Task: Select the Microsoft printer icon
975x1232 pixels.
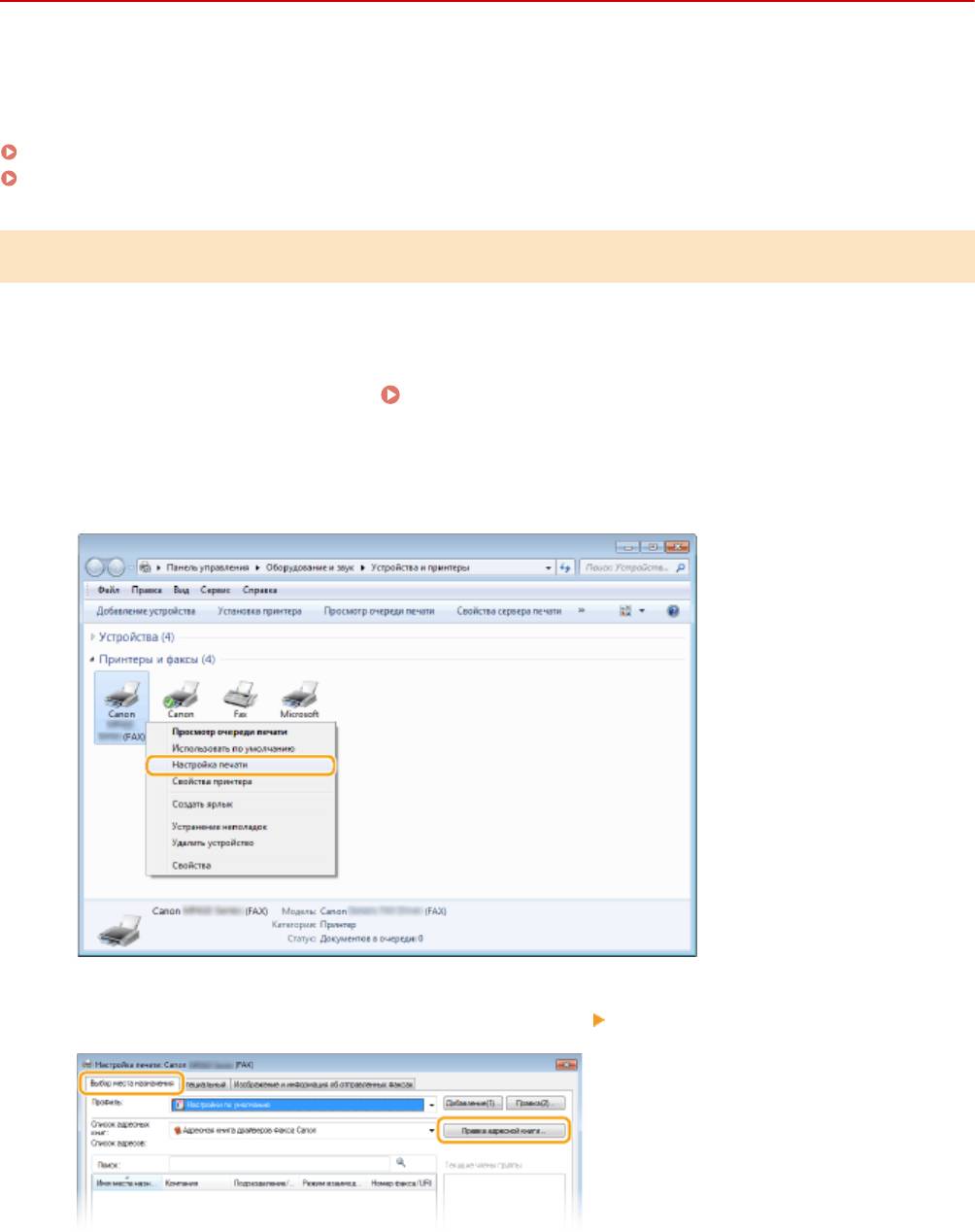Action: pyautogui.click(x=299, y=696)
